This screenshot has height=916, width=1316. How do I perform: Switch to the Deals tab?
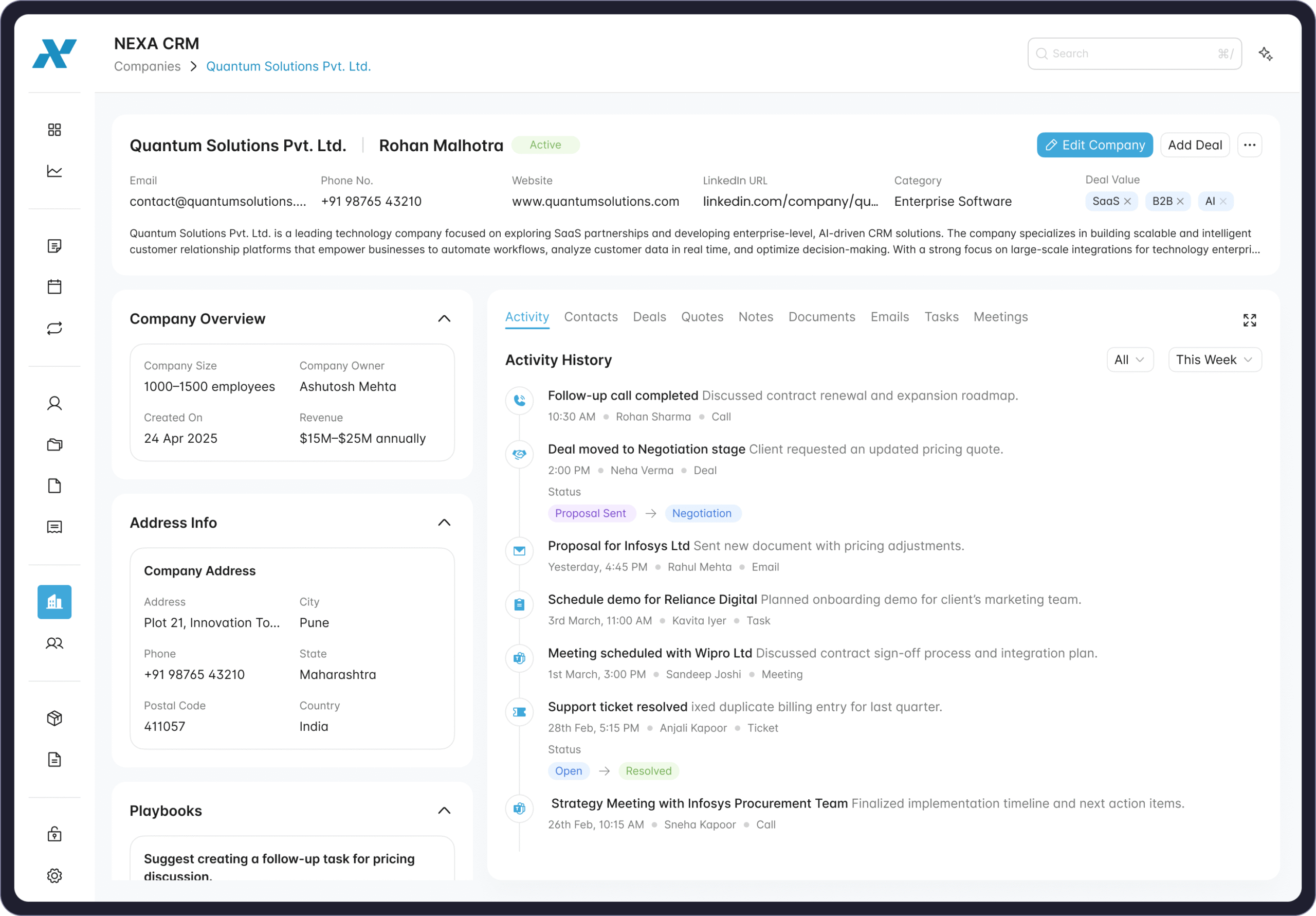(649, 317)
